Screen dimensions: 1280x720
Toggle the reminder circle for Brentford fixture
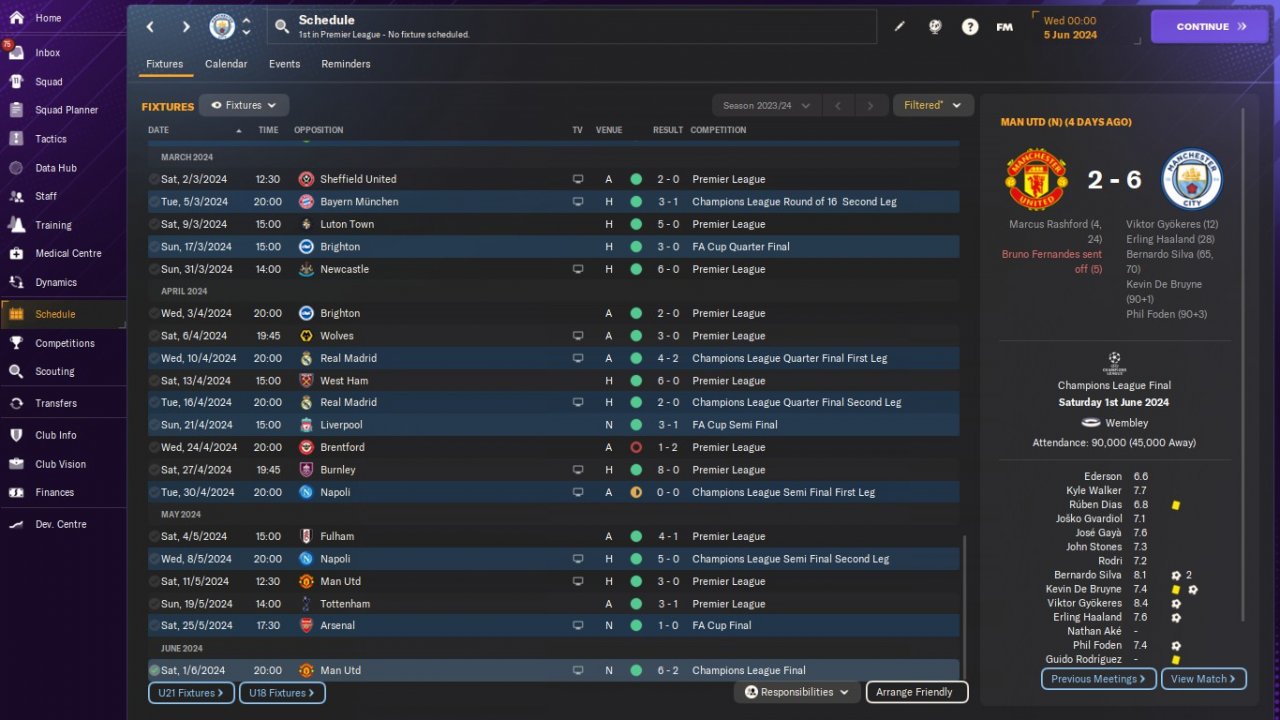tap(154, 447)
